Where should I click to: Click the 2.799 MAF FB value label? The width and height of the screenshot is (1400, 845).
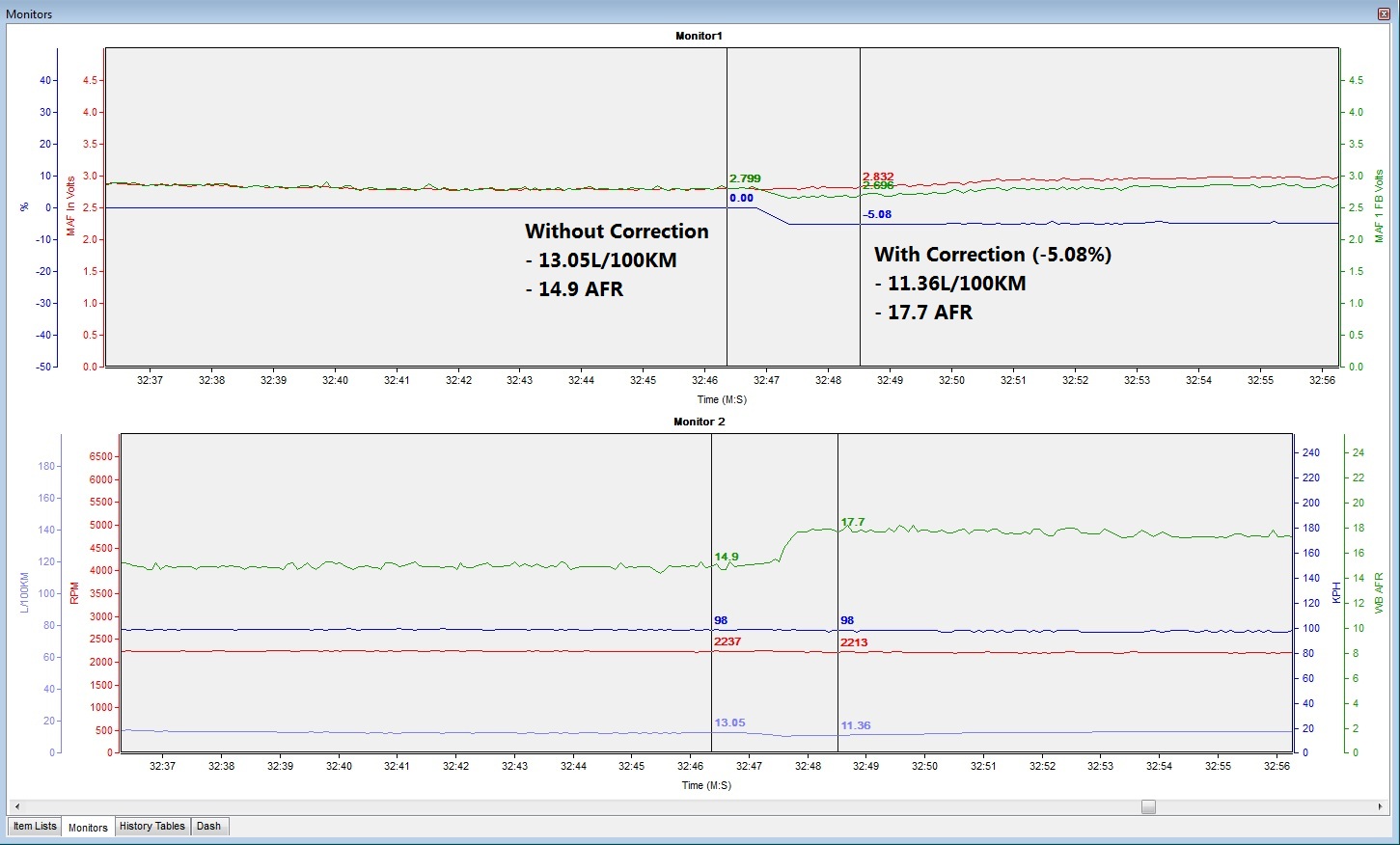[x=745, y=178]
